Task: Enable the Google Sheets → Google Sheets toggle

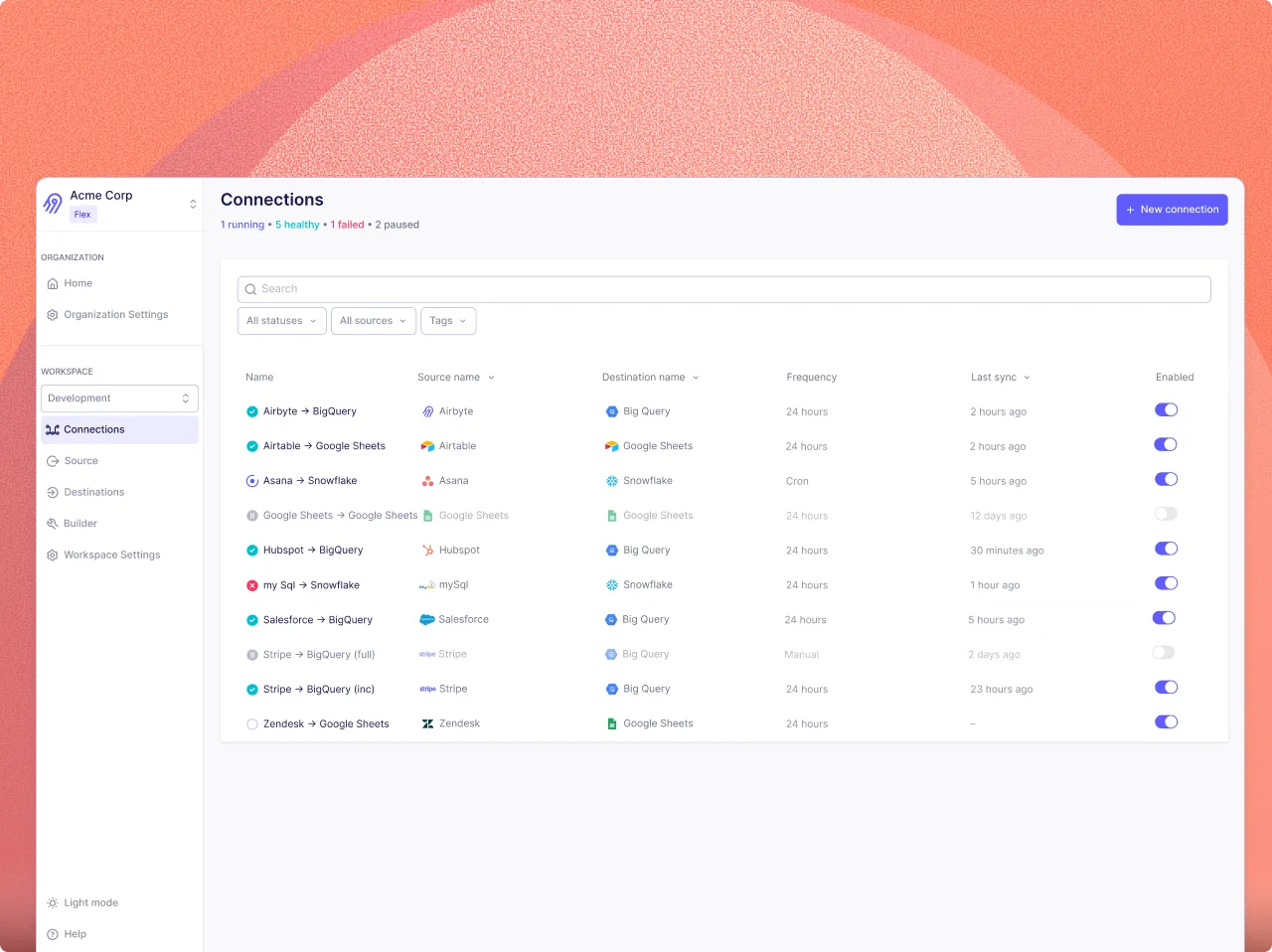Action: [1166, 514]
